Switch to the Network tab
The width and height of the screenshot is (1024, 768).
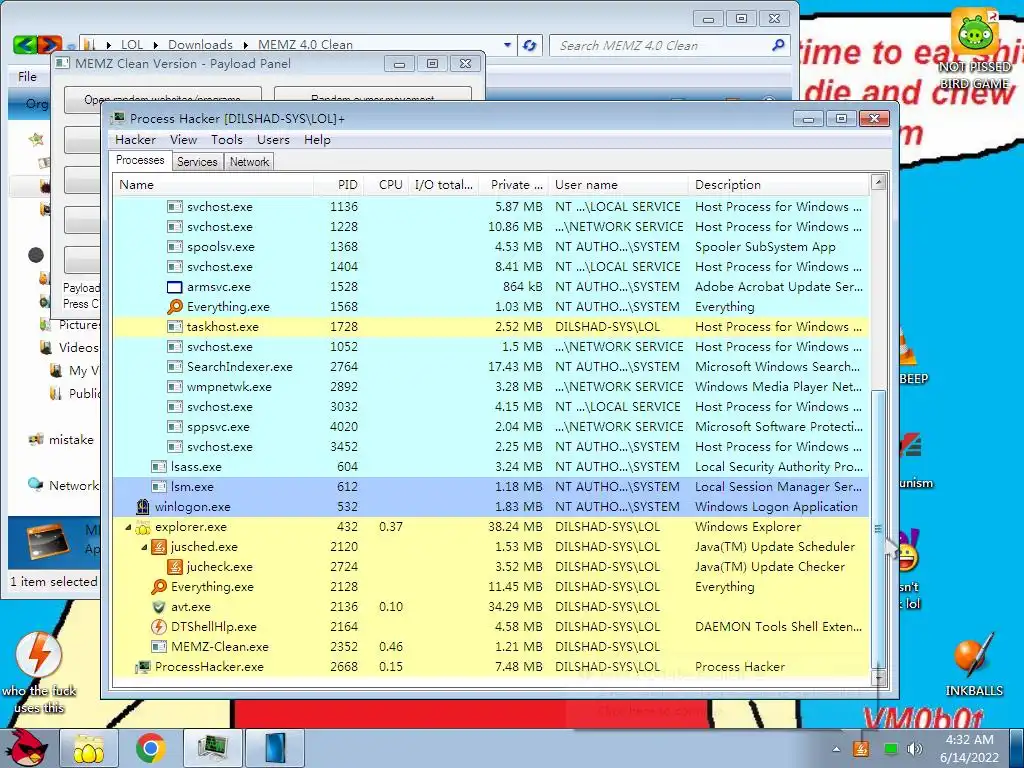coord(249,162)
